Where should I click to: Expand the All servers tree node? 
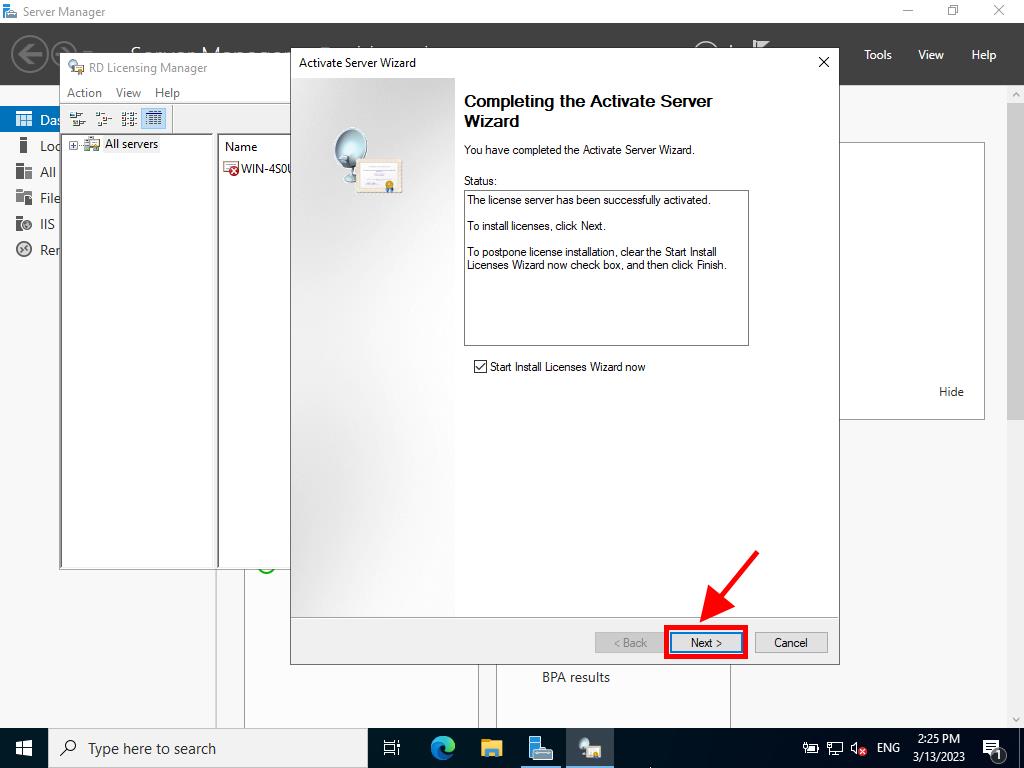click(x=73, y=145)
